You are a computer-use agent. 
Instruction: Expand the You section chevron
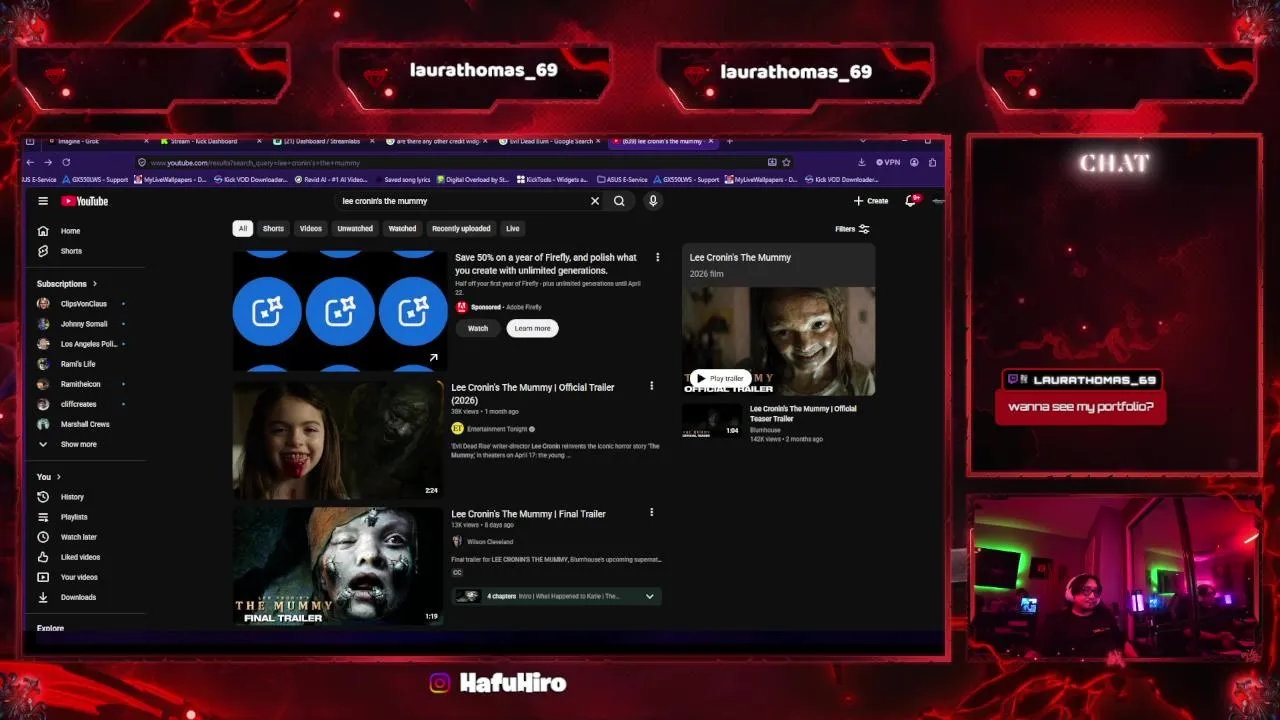(x=59, y=477)
